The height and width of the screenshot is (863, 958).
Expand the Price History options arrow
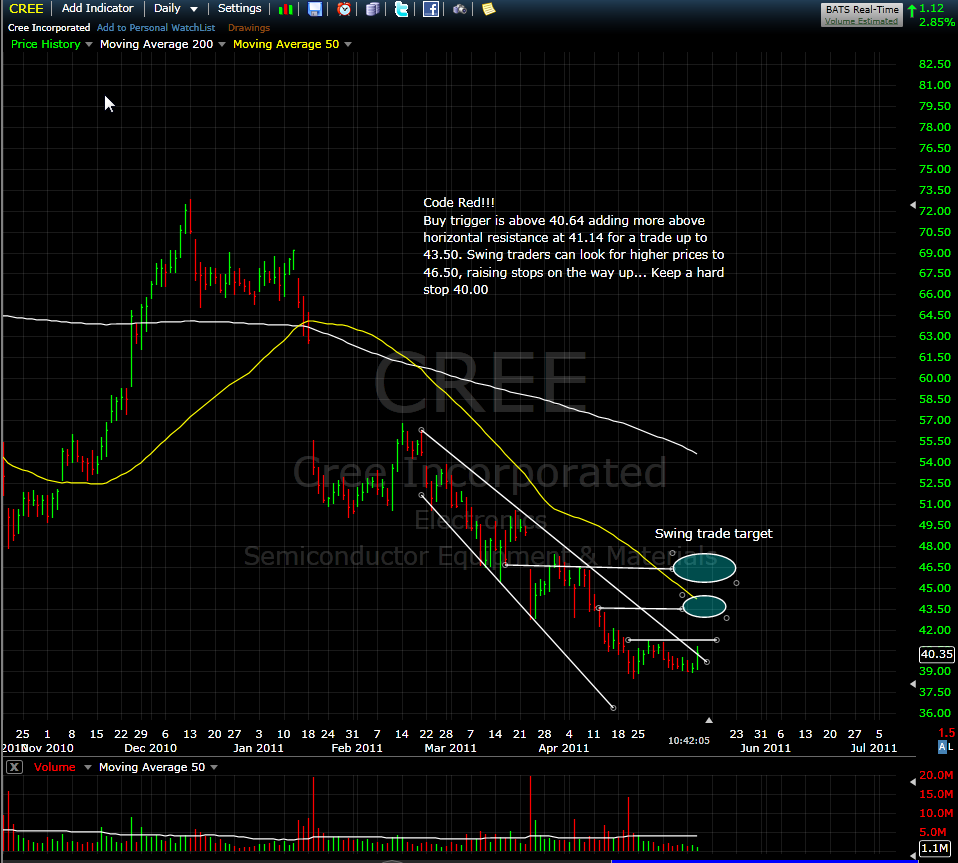click(89, 44)
